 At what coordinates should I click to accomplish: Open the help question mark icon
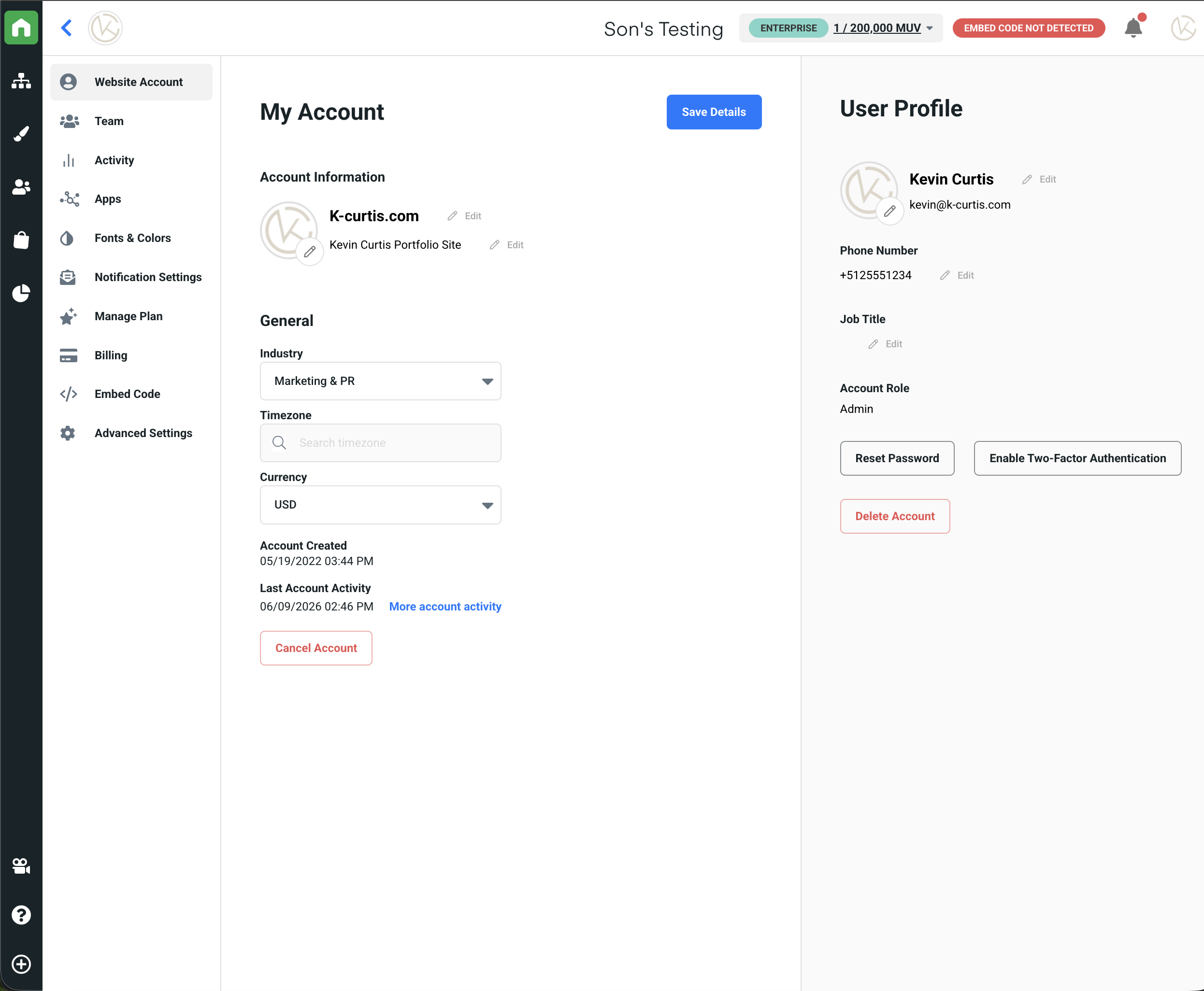pyautogui.click(x=21, y=915)
